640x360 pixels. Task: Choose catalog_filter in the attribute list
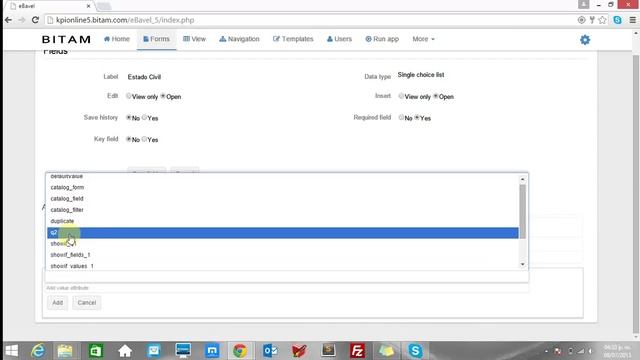tap(283, 210)
